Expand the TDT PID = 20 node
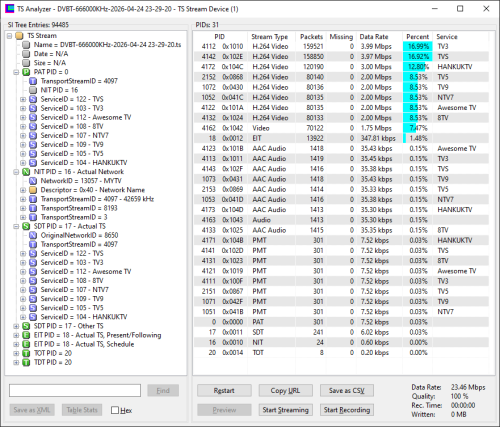500x427 pixels. tap(16, 362)
